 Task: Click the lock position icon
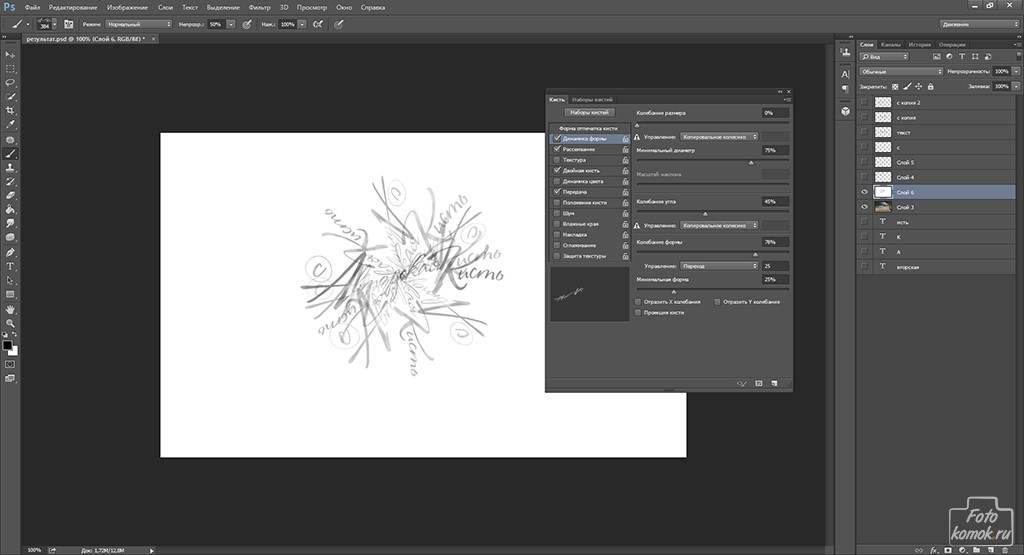pos(918,86)
